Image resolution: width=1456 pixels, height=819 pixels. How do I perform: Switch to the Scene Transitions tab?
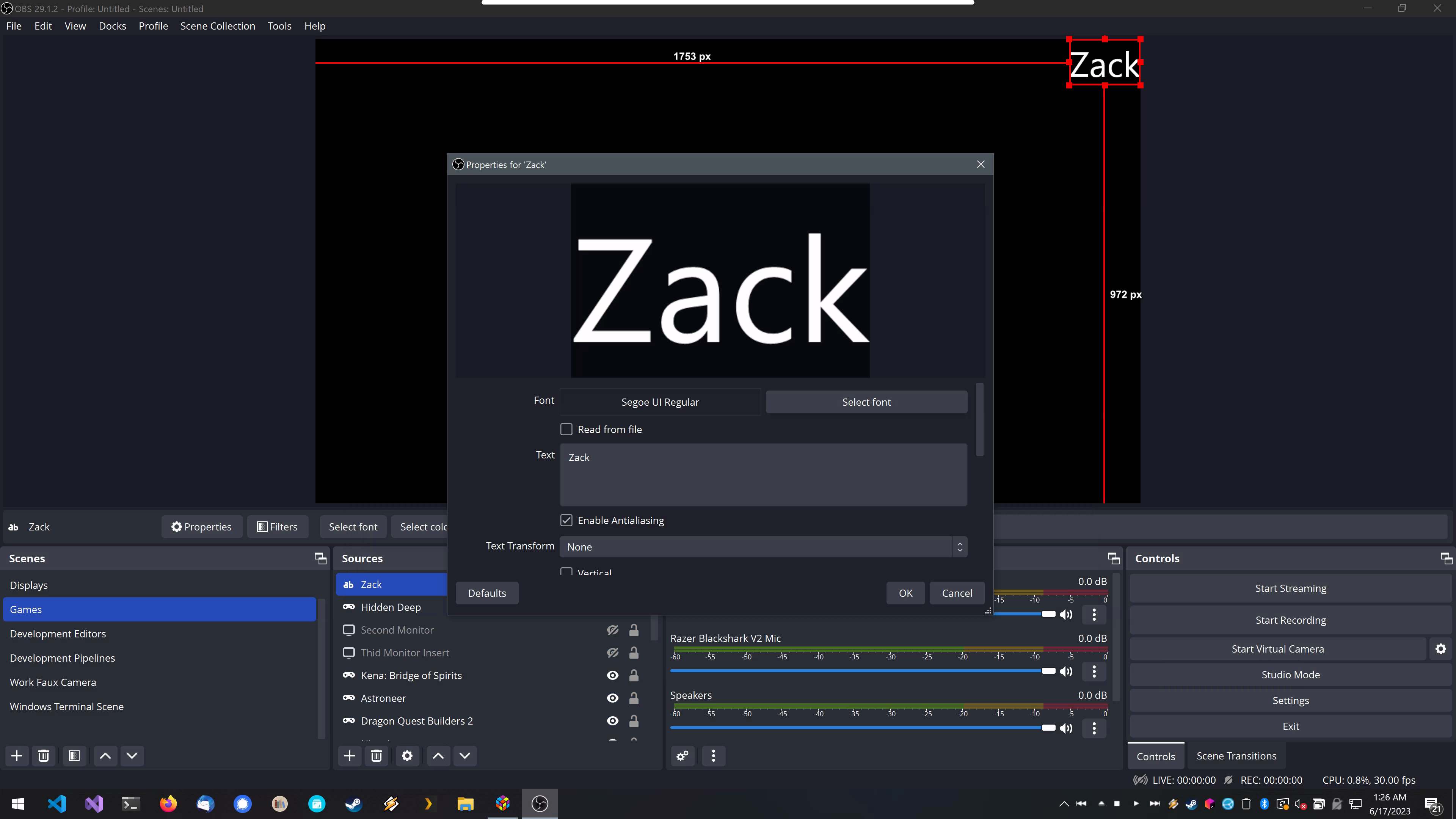(x=1236, y=755)
